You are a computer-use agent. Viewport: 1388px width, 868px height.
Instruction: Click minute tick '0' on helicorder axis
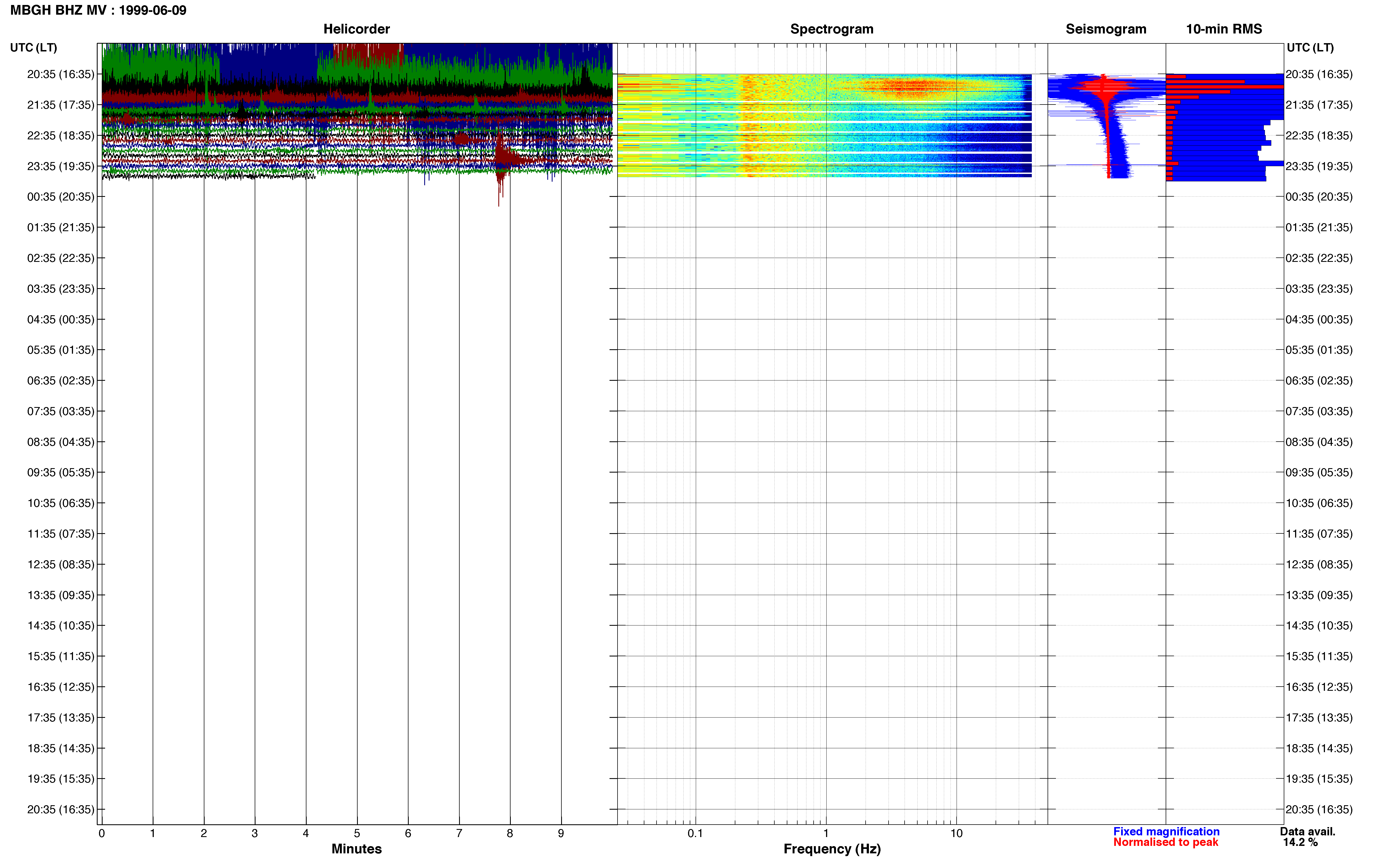point(101,833)
